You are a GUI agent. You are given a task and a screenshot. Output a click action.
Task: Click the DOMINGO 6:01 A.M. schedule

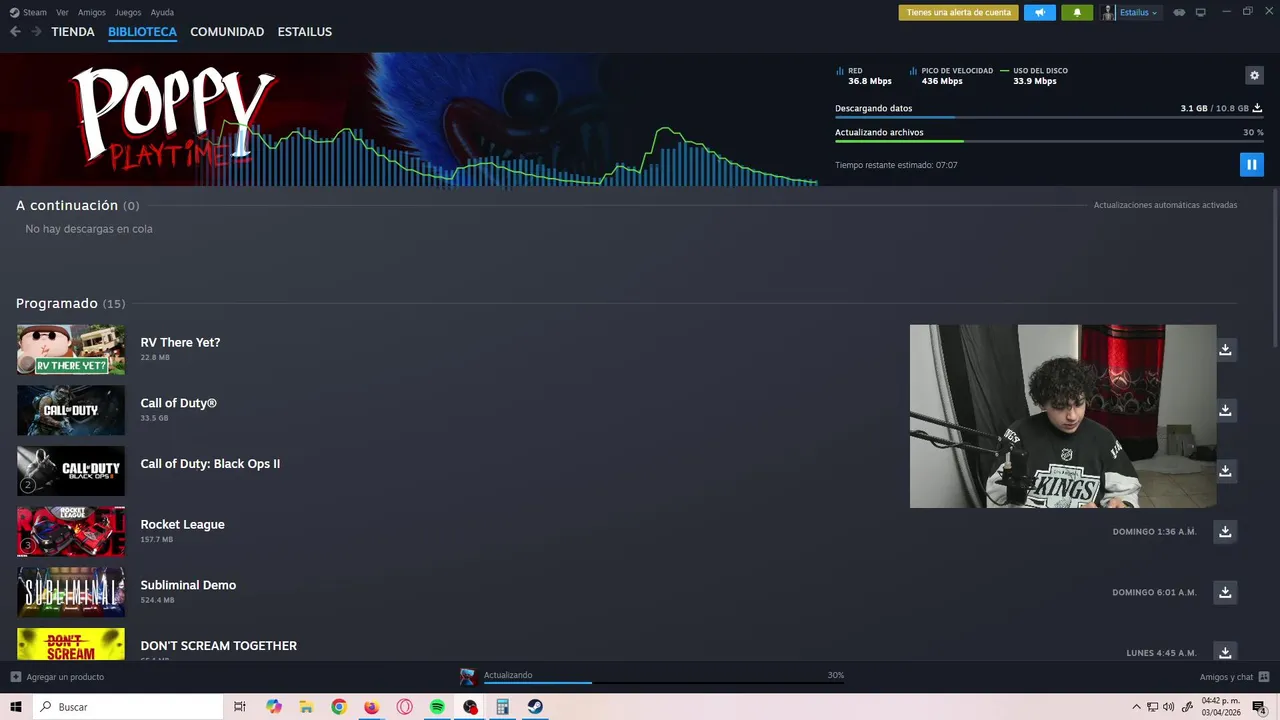coord(1154,593)
